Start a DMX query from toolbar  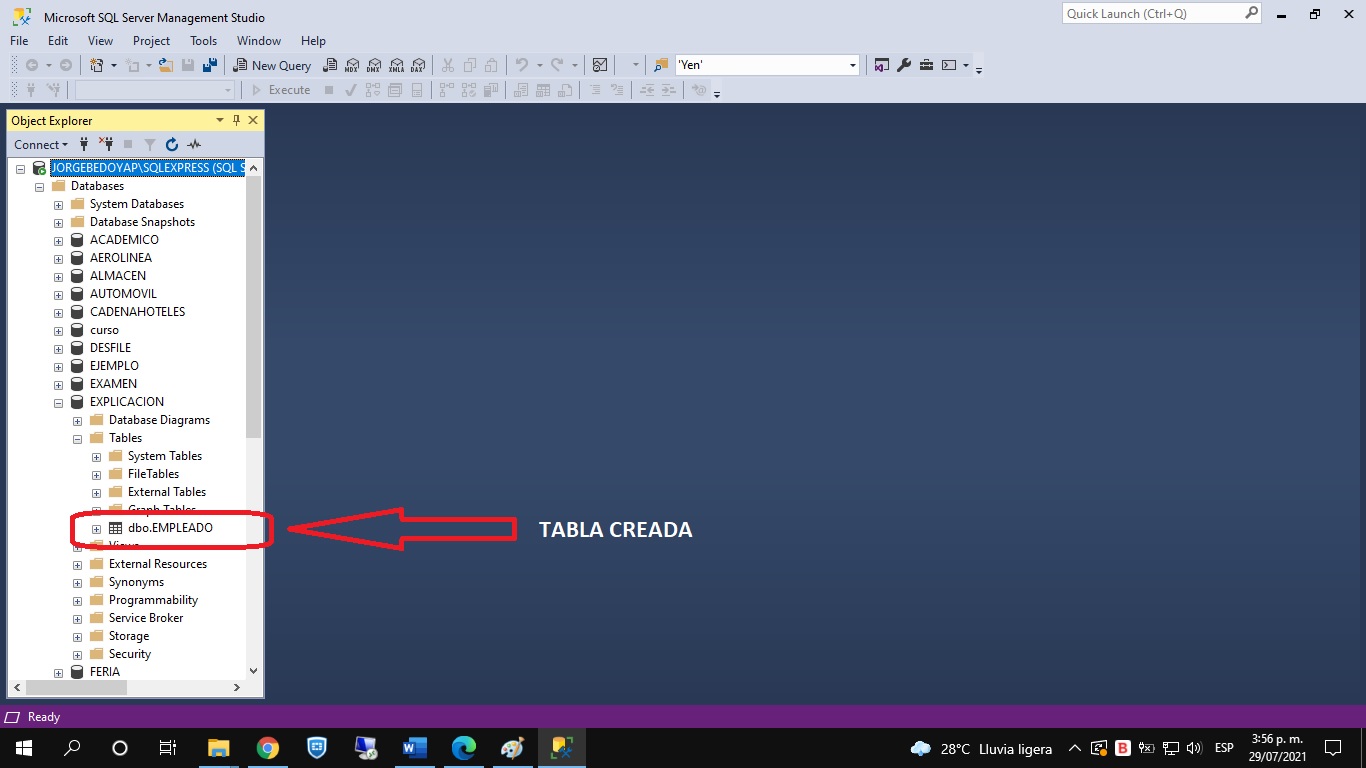click(374, 65)
